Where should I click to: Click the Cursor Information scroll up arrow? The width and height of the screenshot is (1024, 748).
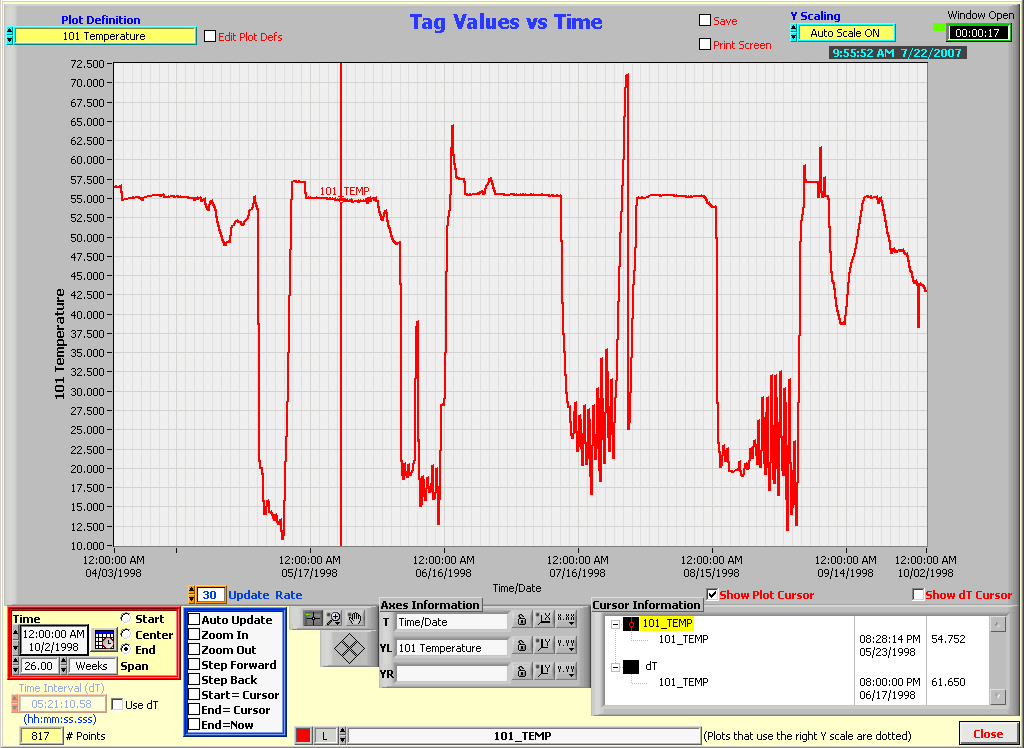click(998, 625)
